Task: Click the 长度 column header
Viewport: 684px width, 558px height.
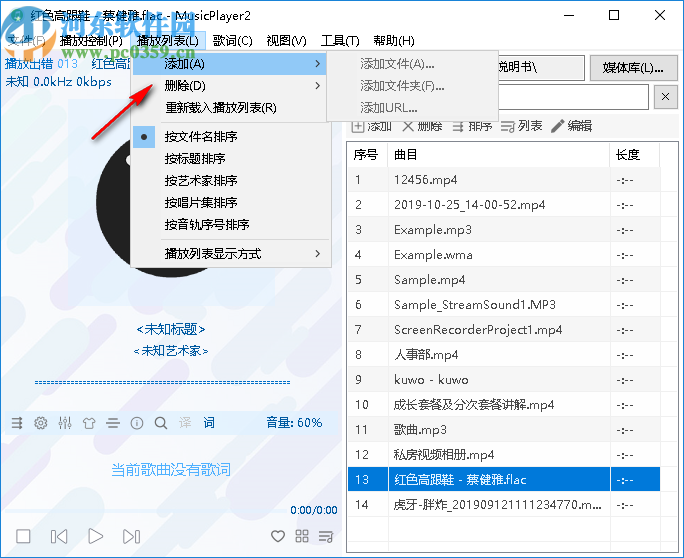Action: tap(635, 155)
